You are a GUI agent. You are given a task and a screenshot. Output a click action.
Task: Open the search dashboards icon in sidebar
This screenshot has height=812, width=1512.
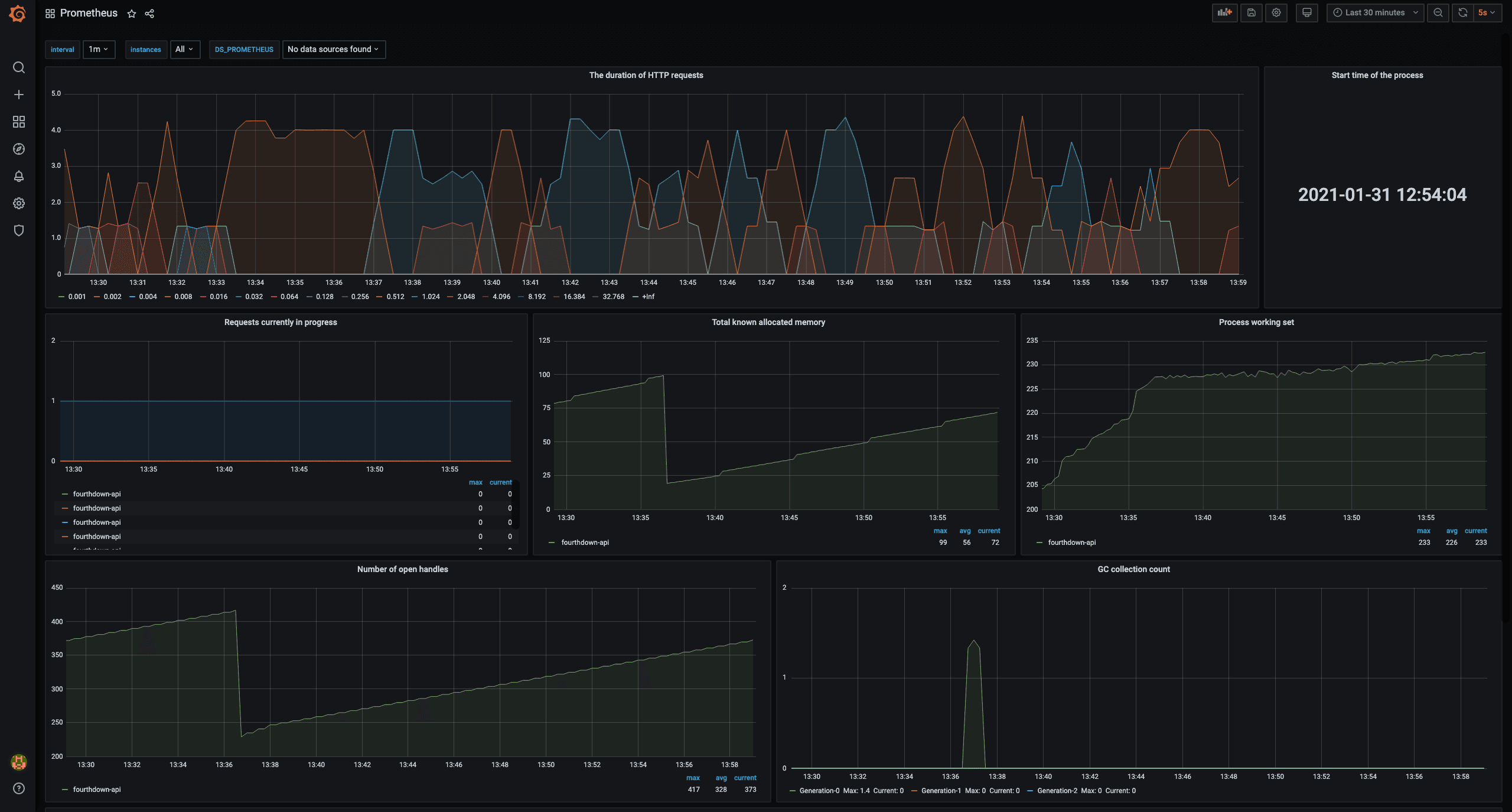[18, 67]
